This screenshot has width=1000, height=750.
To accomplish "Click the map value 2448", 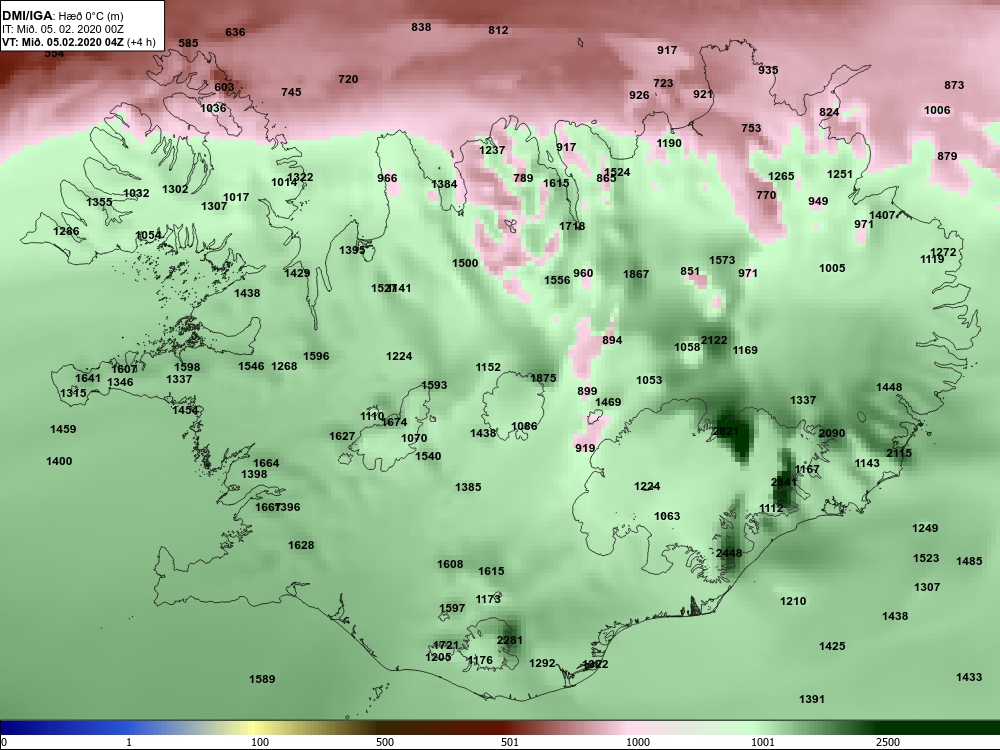I will (729, 553).
